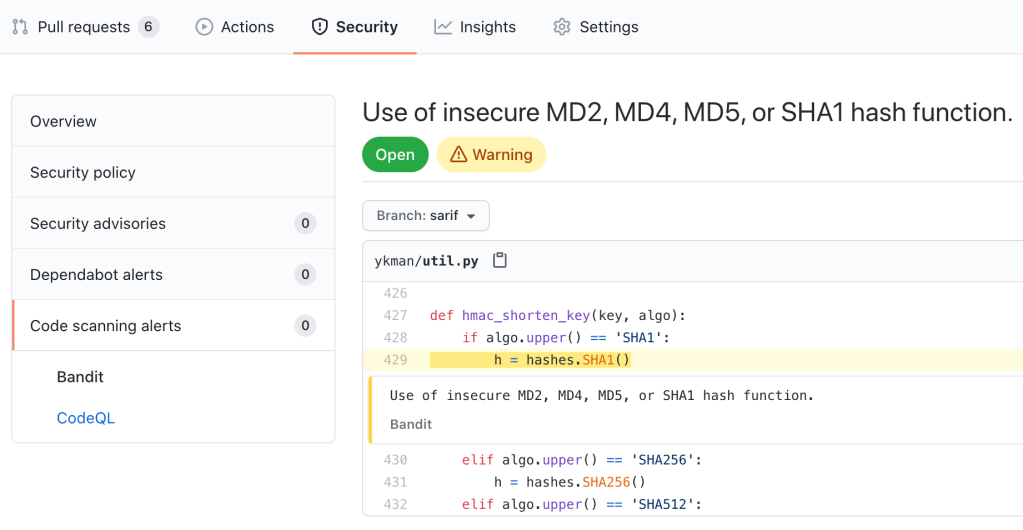Open the Branch: sarif dropdown

click(425, 215)
